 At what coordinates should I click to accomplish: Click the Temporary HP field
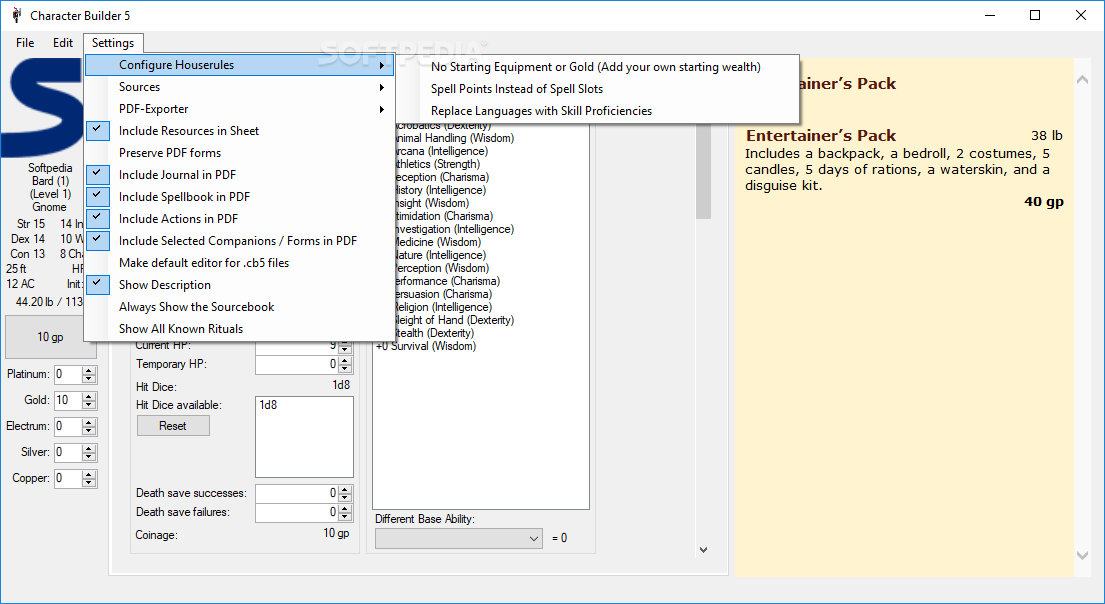click(297, 364)
